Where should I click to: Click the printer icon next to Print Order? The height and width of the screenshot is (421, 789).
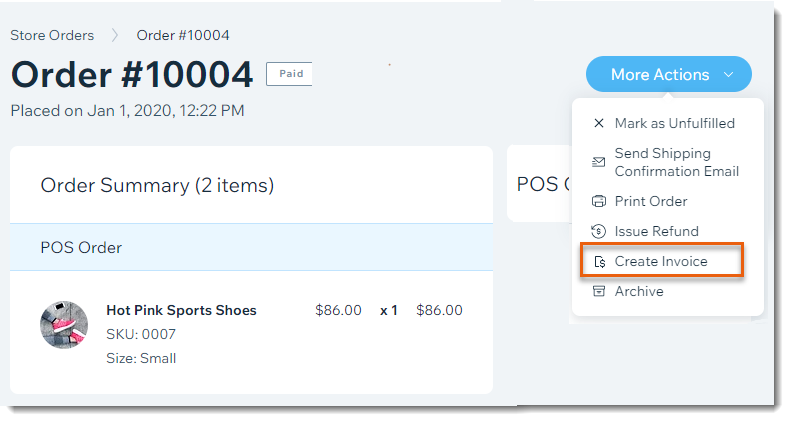tap(598, 201)
